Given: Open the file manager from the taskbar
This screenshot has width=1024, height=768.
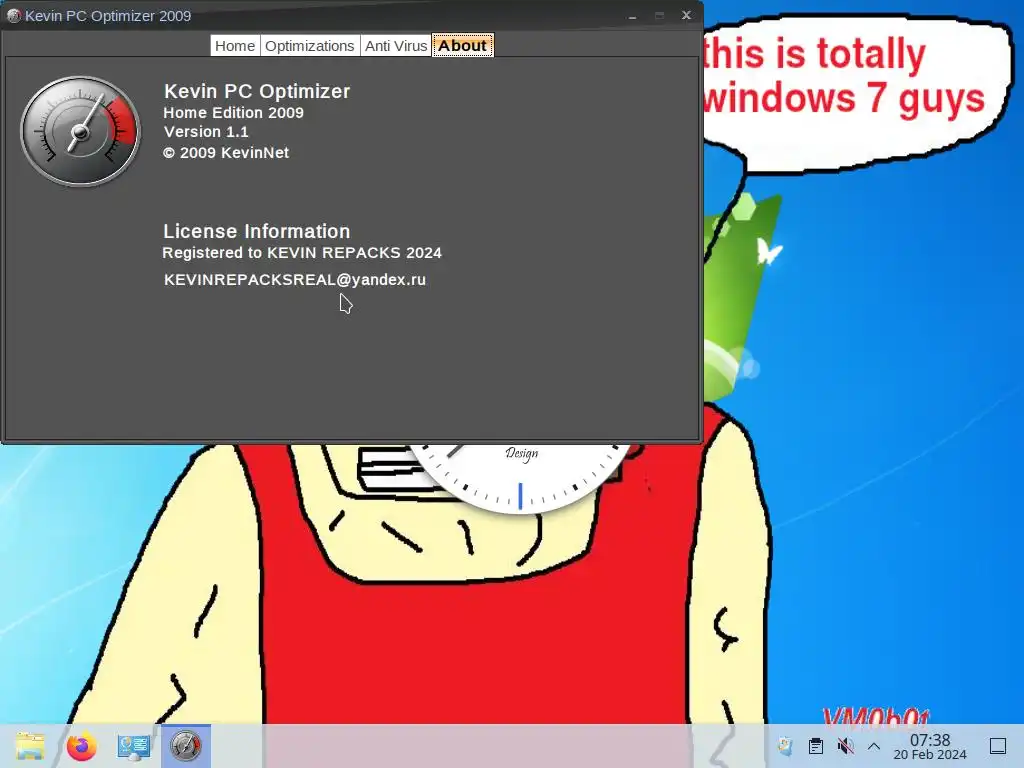Looking at the screenshot, I should [30, 746].
